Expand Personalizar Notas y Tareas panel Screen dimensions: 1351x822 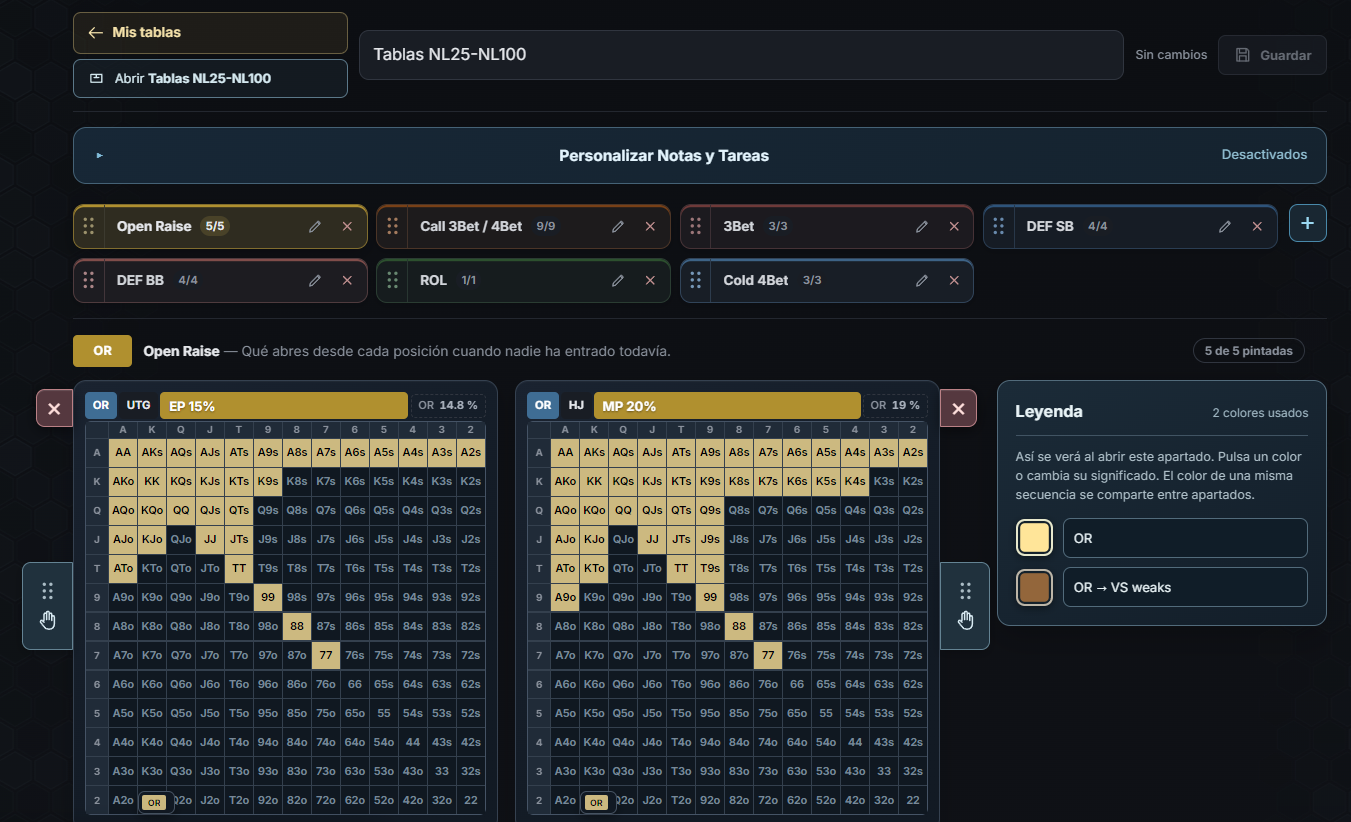click(x=700, y=155)
